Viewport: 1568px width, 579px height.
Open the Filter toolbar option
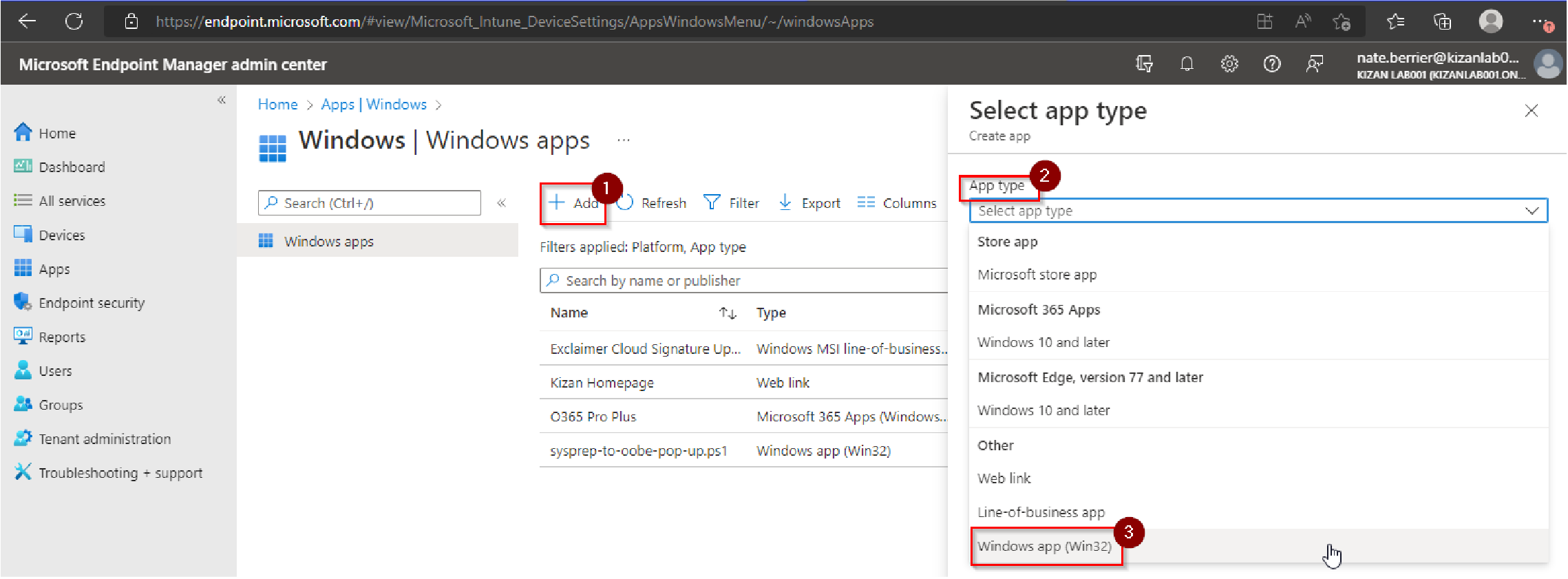(731, 203)
